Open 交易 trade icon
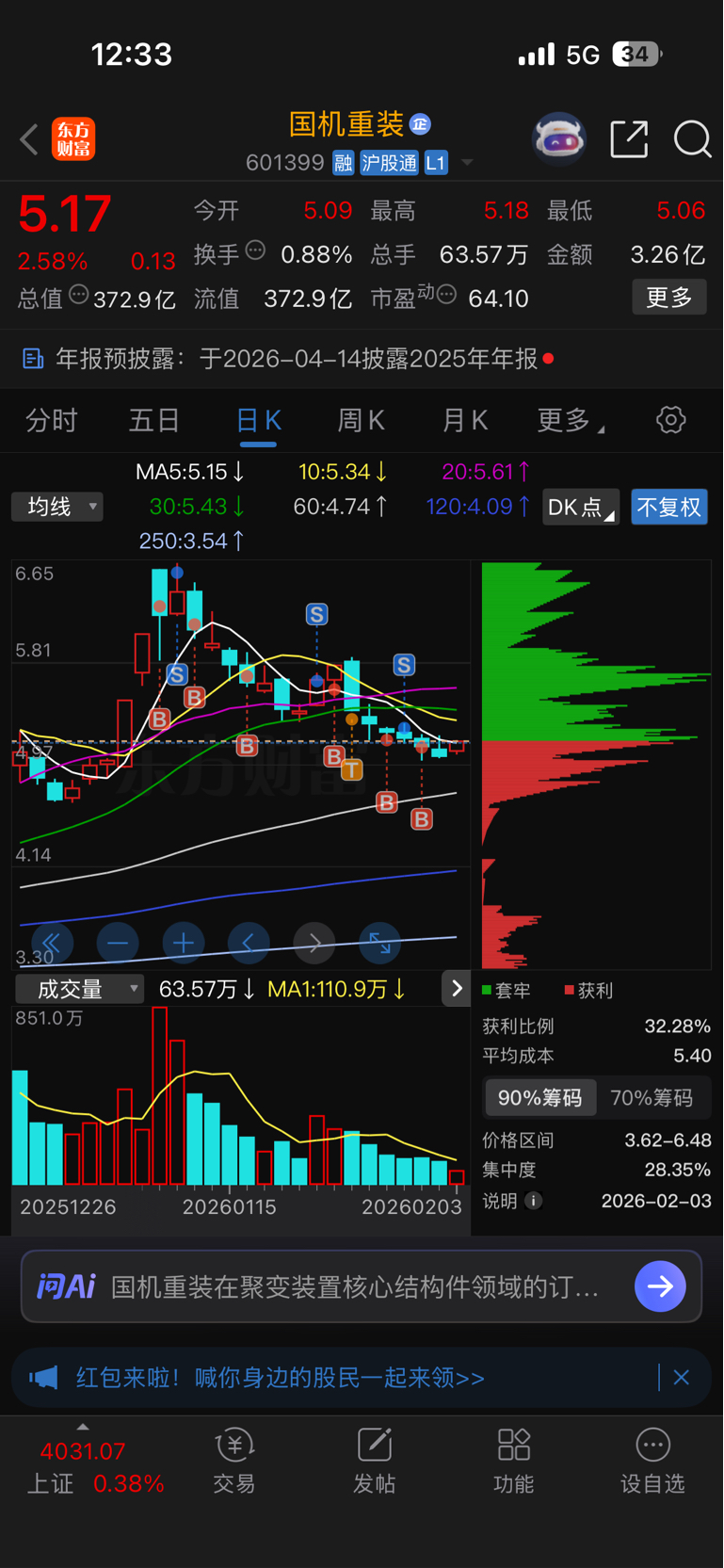The image size is (724, 1568). [234, 1461]
